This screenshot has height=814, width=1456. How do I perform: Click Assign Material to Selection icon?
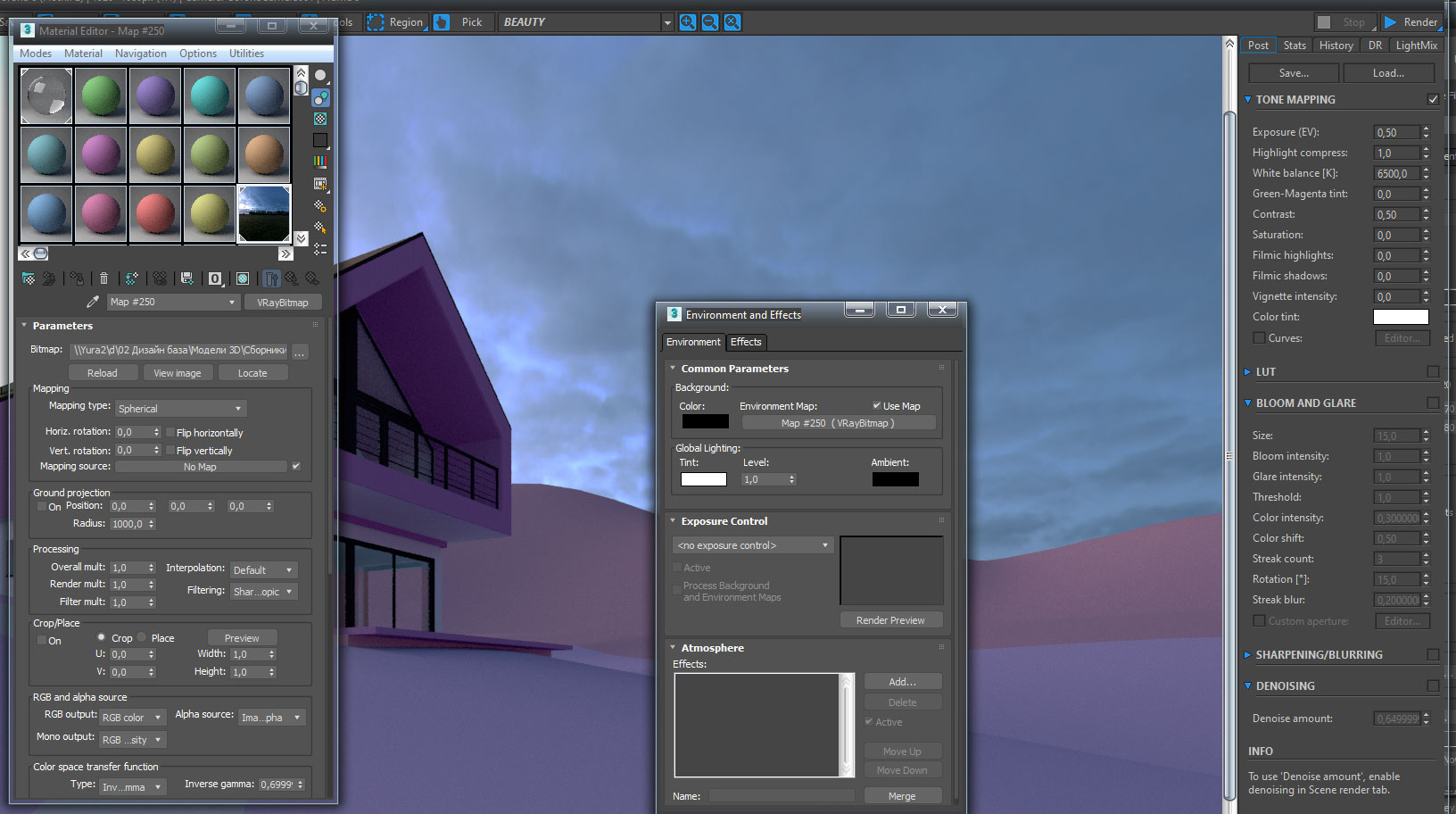tap(77, 278)
